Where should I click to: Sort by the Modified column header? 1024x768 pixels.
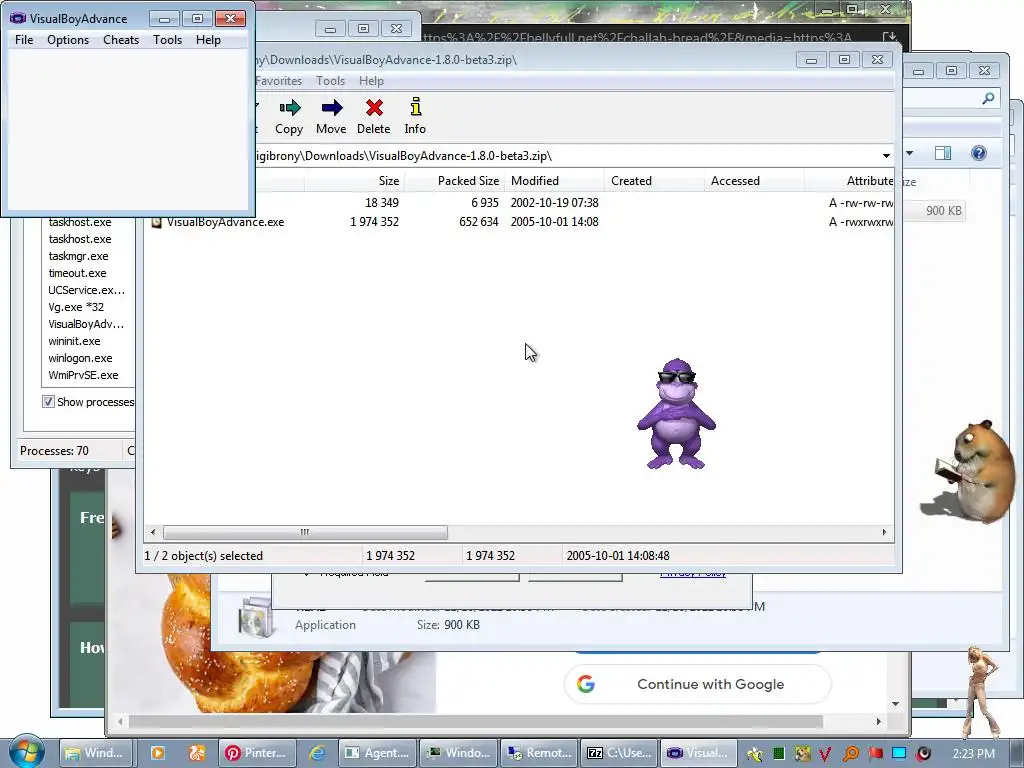coord(554,181)
